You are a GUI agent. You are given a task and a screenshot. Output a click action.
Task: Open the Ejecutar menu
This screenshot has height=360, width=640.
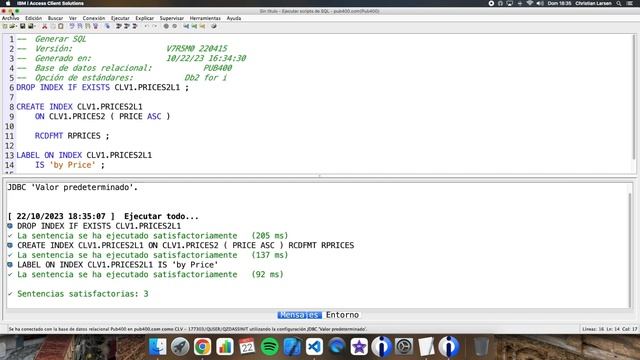click(120, 18)
